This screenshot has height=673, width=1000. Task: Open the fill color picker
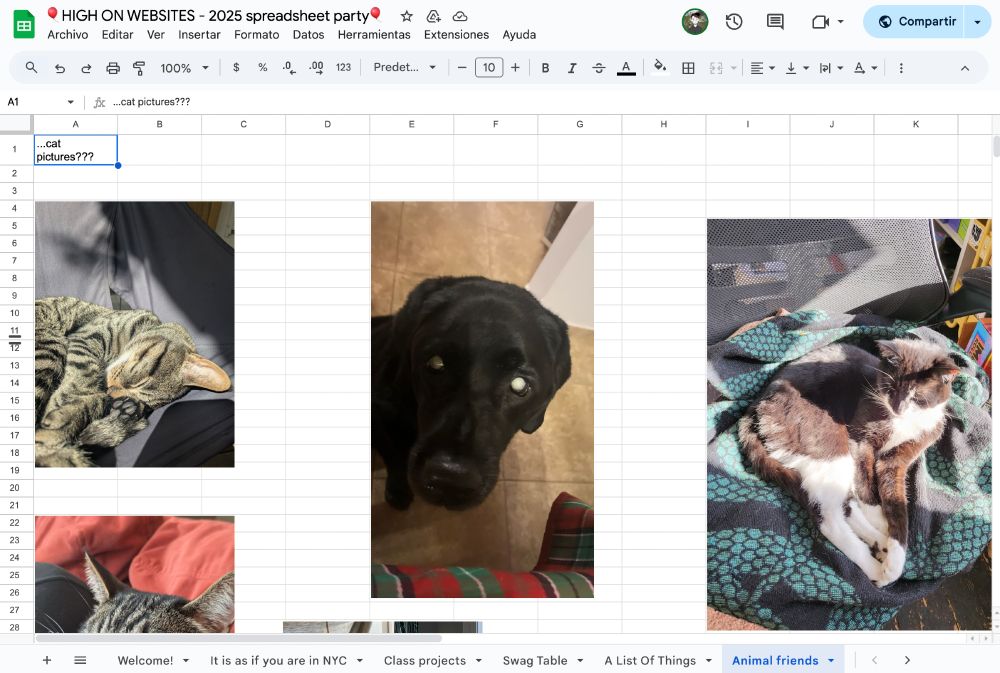coord(661,67)
